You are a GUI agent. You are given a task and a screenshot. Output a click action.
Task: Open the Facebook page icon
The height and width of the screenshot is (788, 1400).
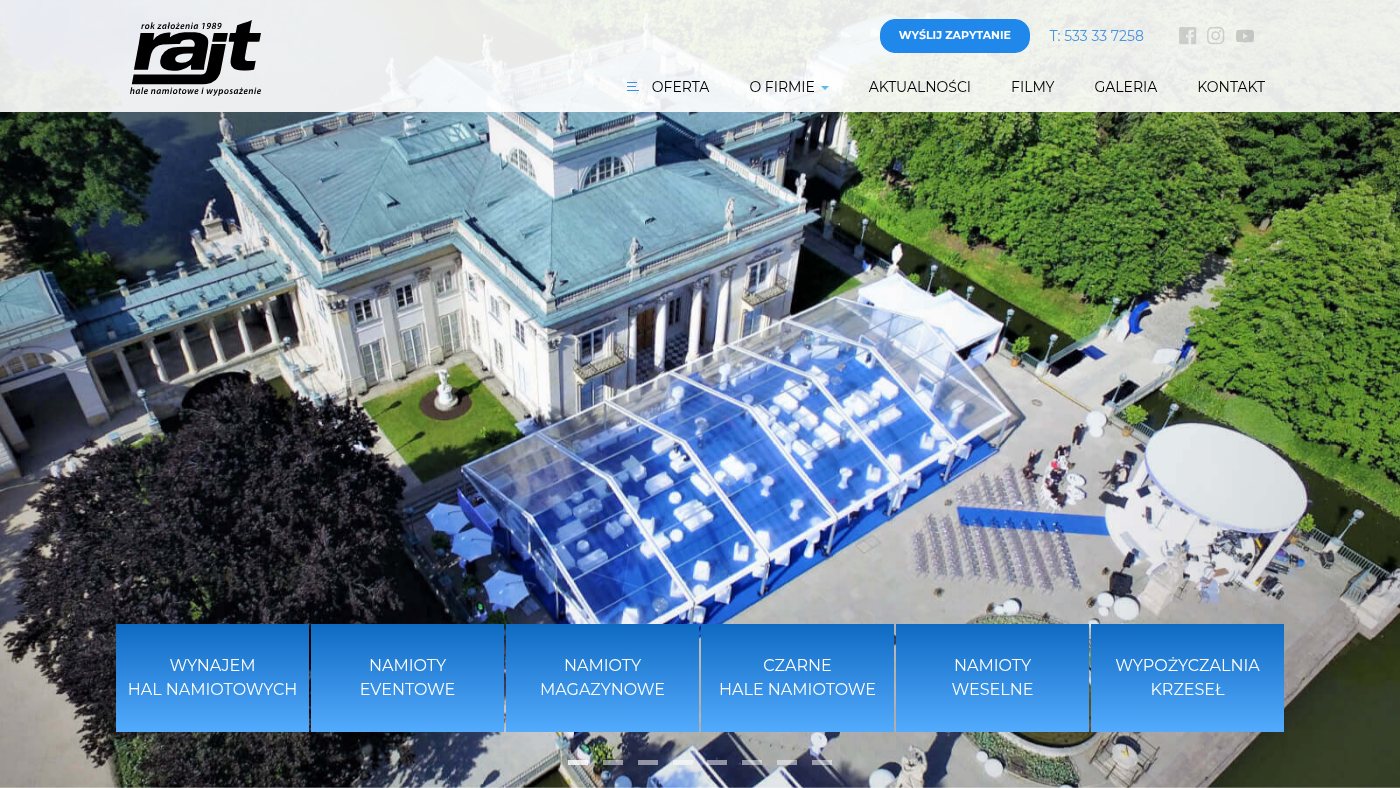point(1187,36)
